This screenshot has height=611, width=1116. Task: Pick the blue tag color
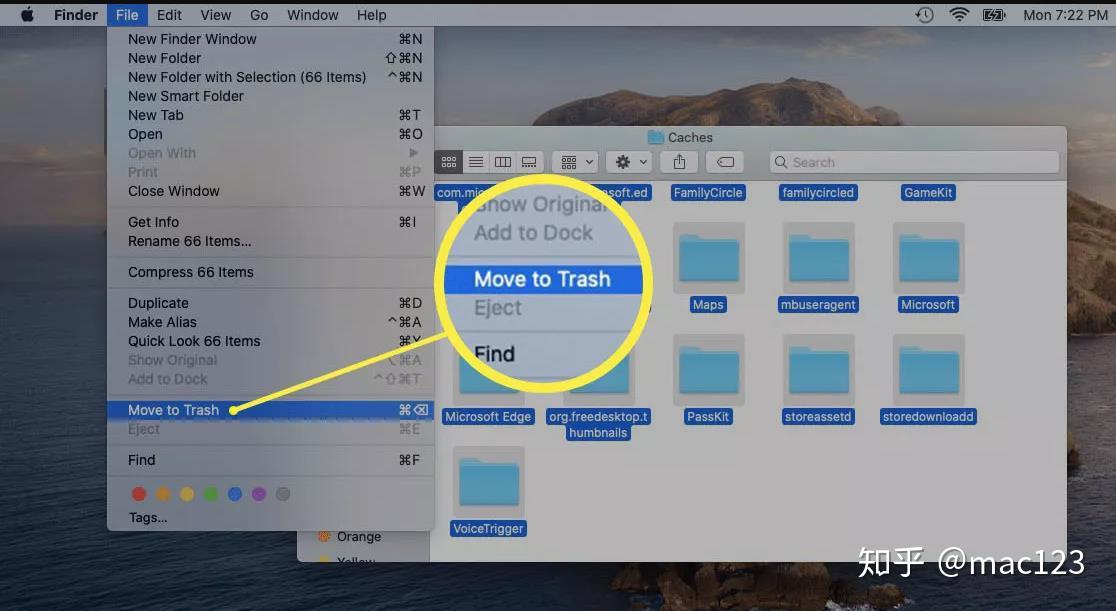click(x=235, y=494)
